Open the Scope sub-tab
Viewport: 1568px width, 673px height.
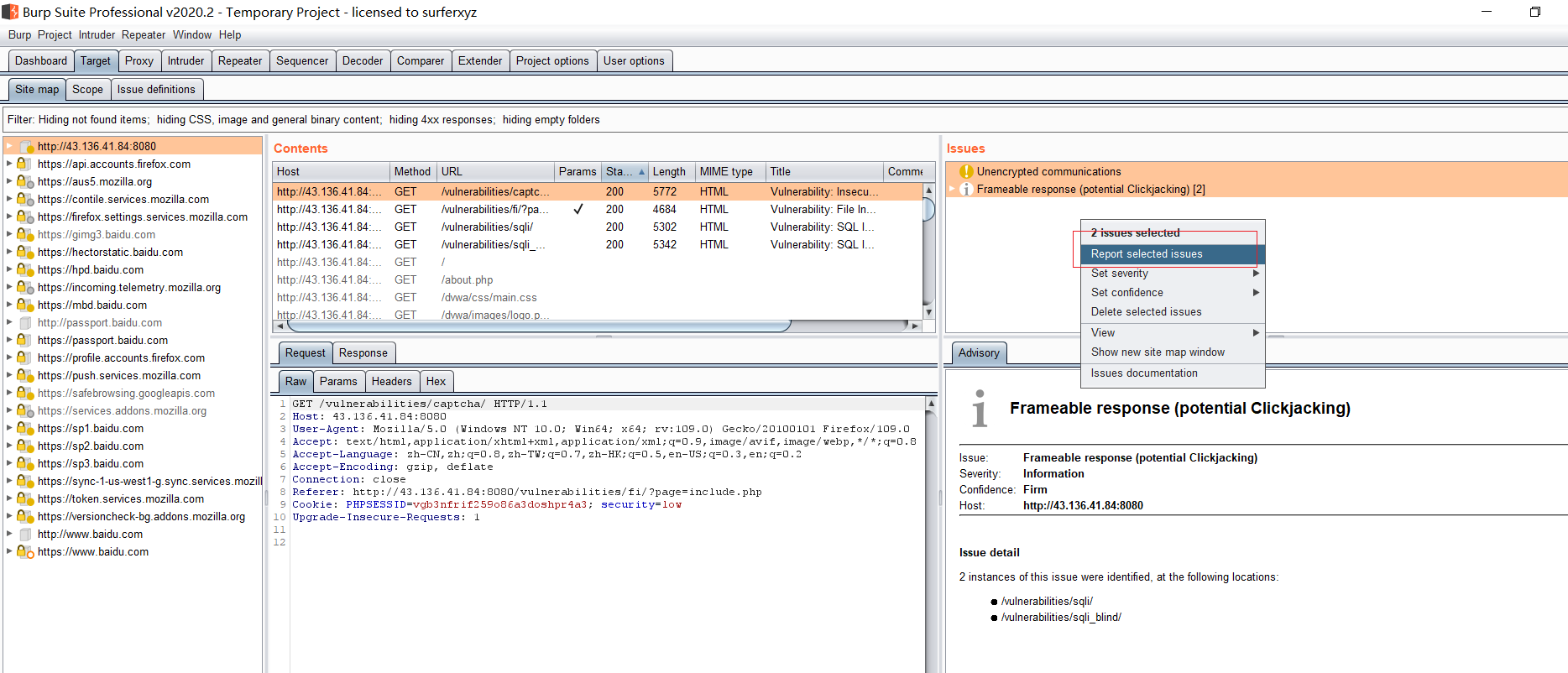click(x=87, y=90)
